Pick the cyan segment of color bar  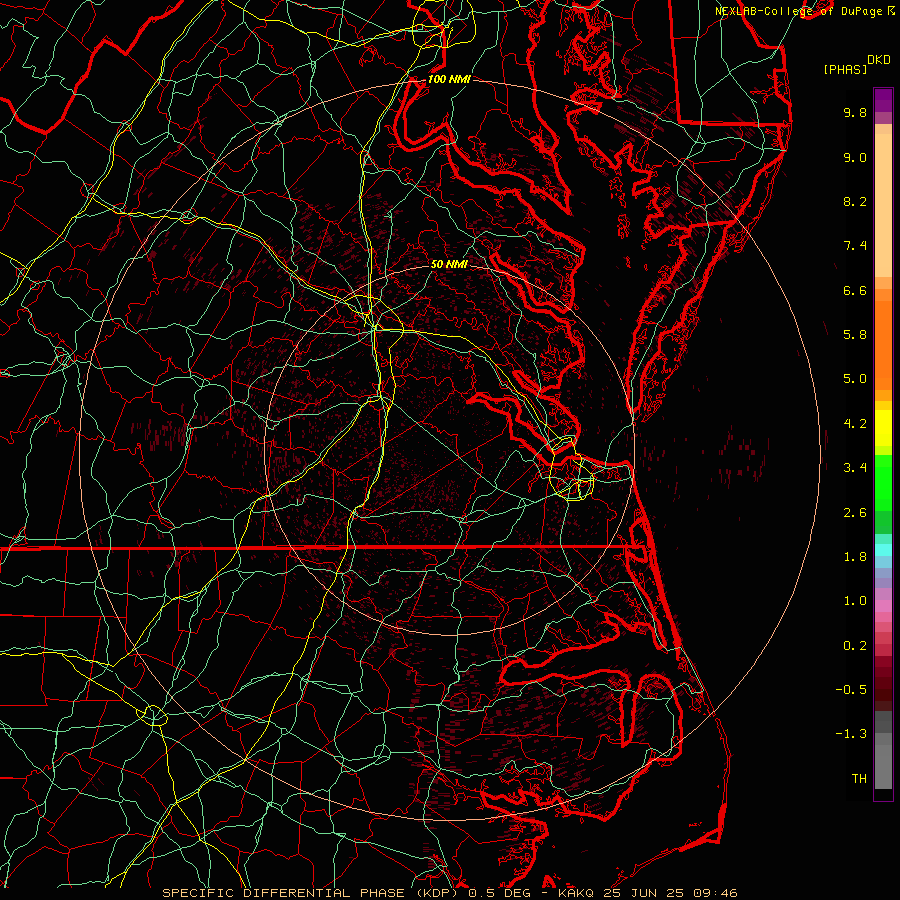coord(883,550)
